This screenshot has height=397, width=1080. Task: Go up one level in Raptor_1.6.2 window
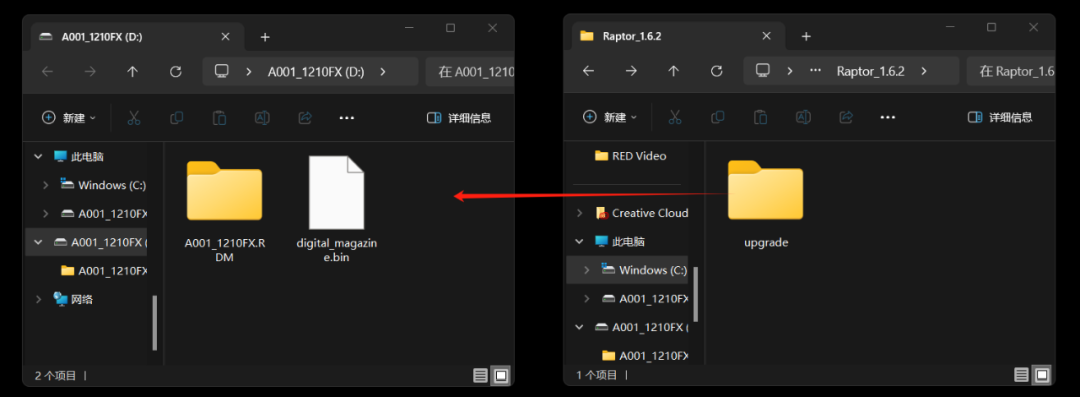tap(674, 71)
